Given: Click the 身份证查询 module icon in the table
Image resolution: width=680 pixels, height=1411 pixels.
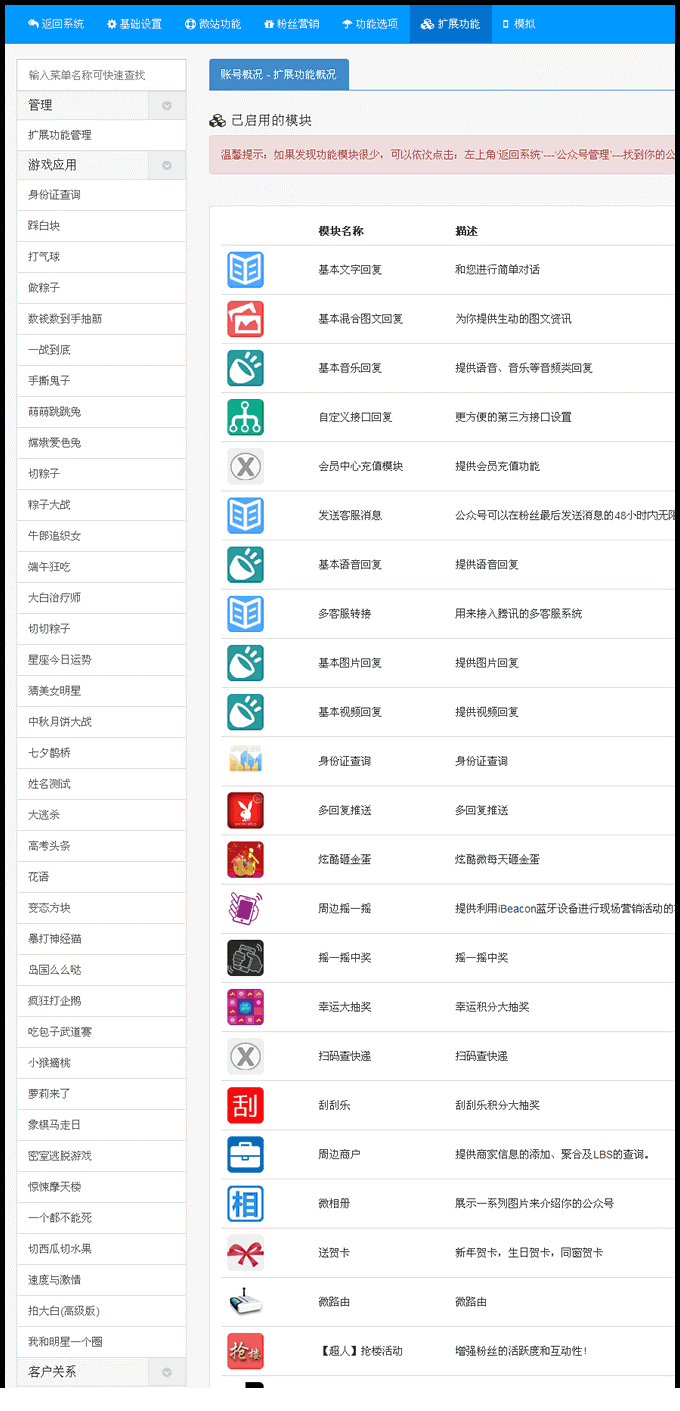Looking at the screenshot, I should click(245, 761).
